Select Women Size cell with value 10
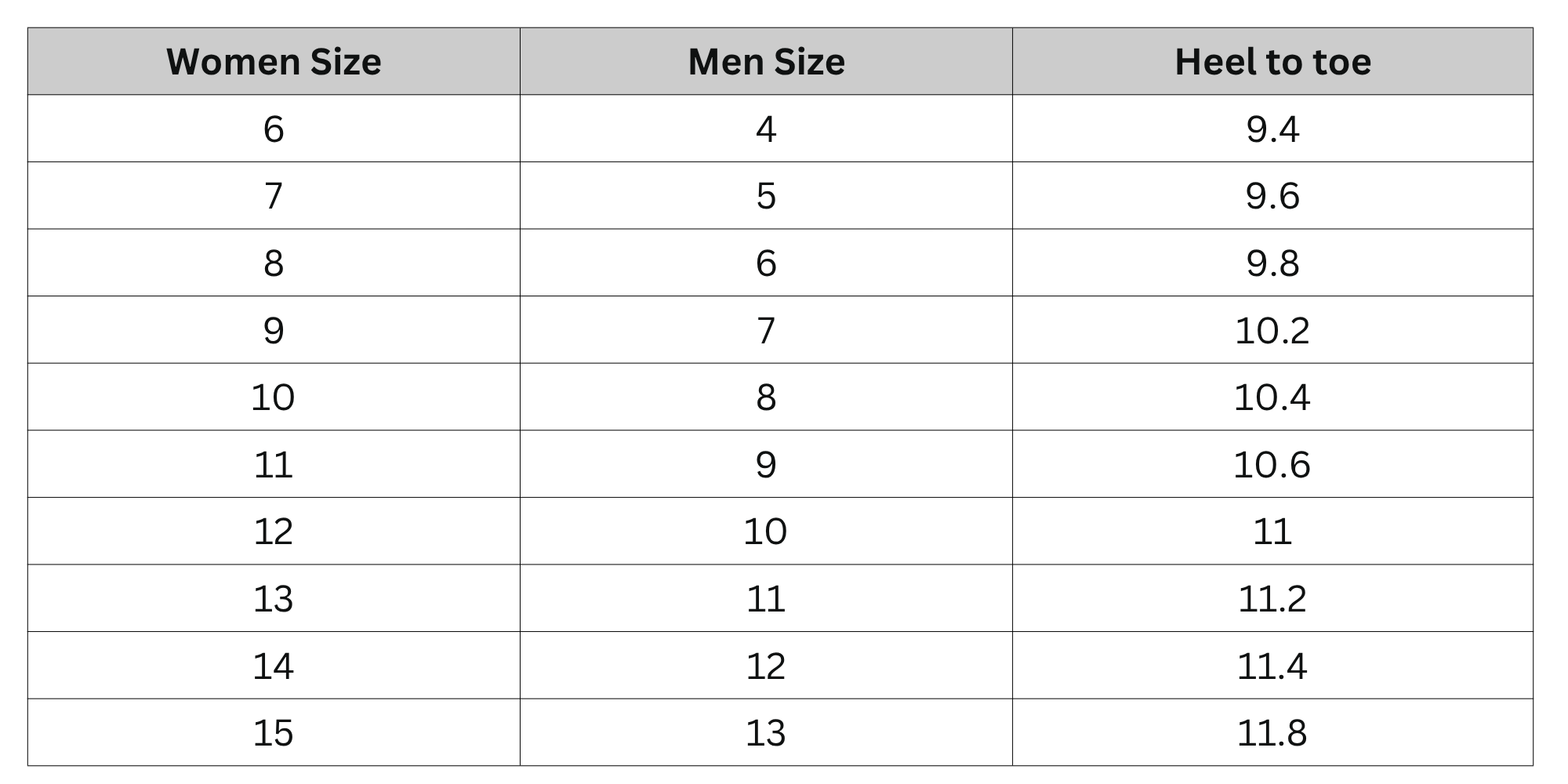The height and width of the screenshot is (784, 1568). point(274,397)
